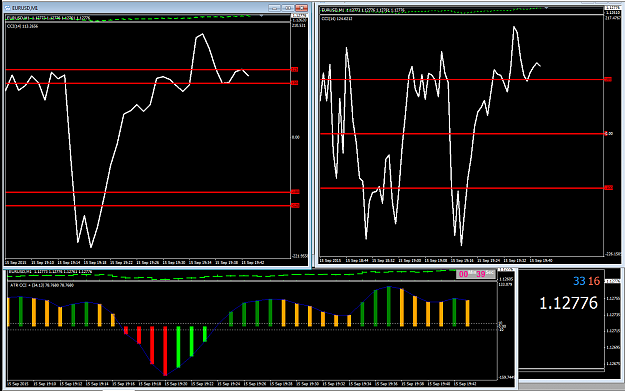
Task: Click the large 1.12776 price display
Action: tap(568, 303)
